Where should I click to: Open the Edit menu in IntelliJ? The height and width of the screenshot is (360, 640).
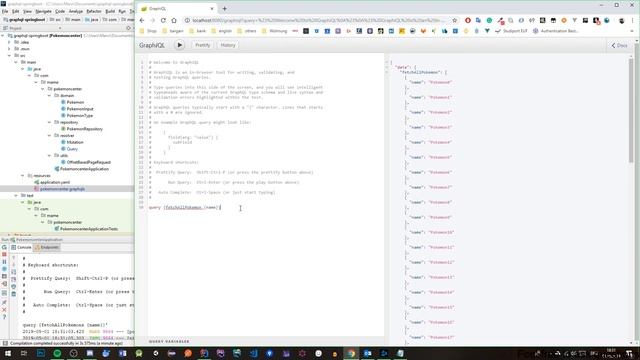coord(16,11)
